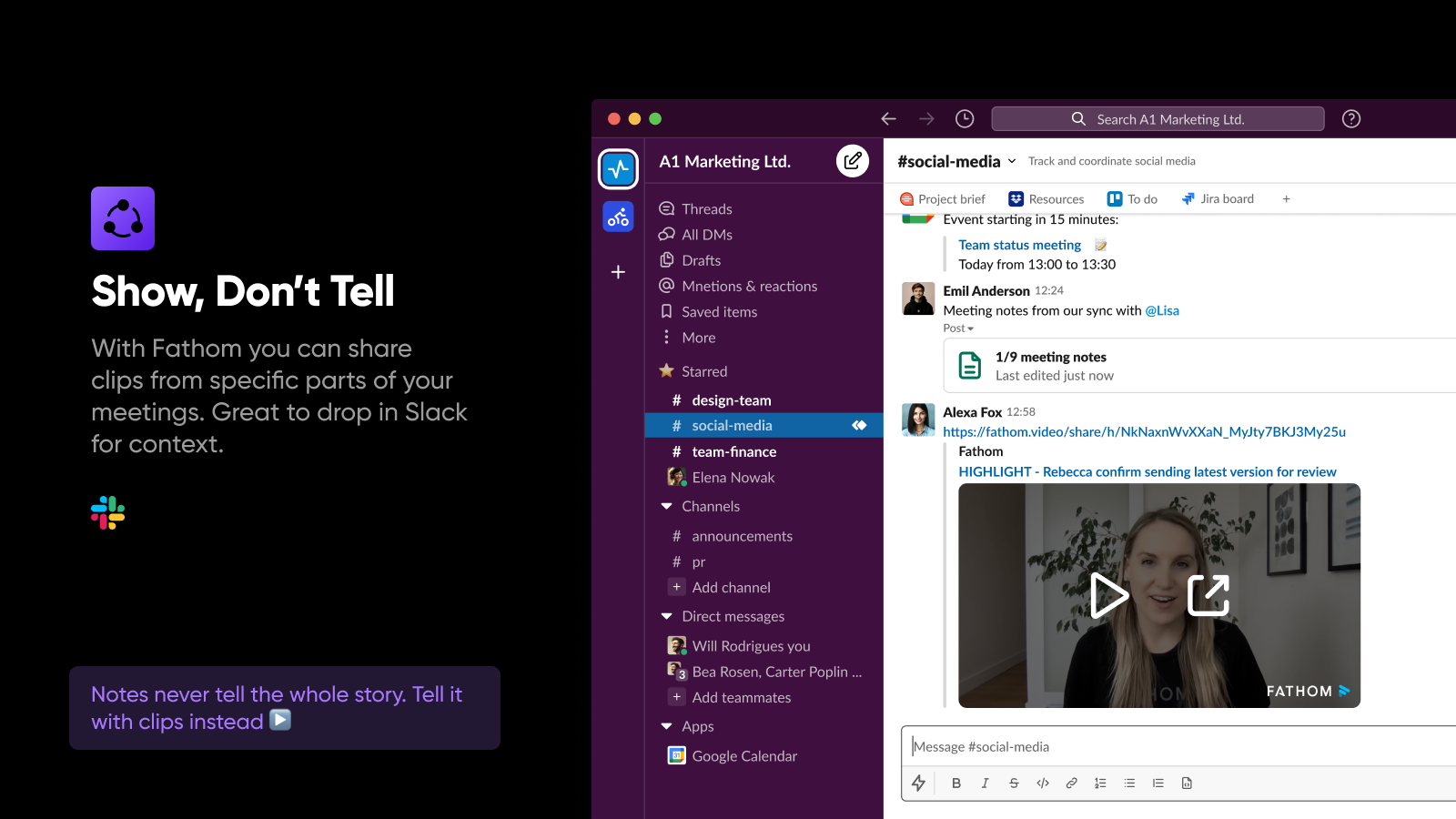
Task: Click the help question mark icon
Action: (x=1351, y=118)
